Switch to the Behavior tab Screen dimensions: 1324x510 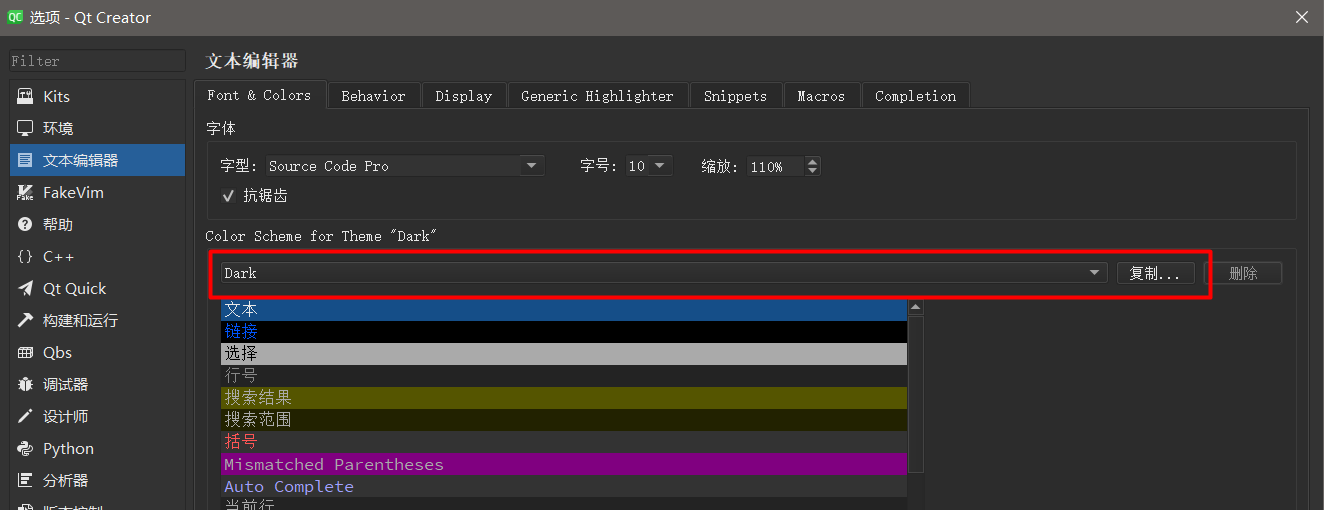[373, 96]
